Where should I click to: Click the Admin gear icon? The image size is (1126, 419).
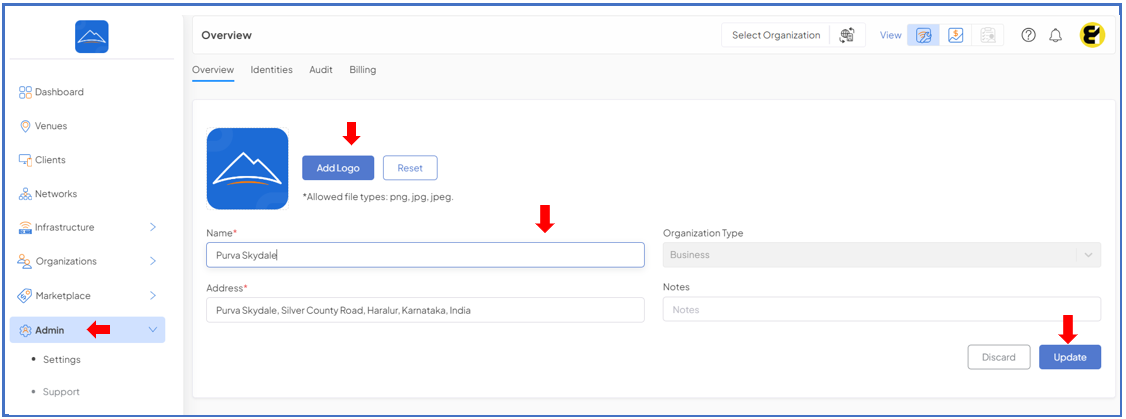coord(25,330)
